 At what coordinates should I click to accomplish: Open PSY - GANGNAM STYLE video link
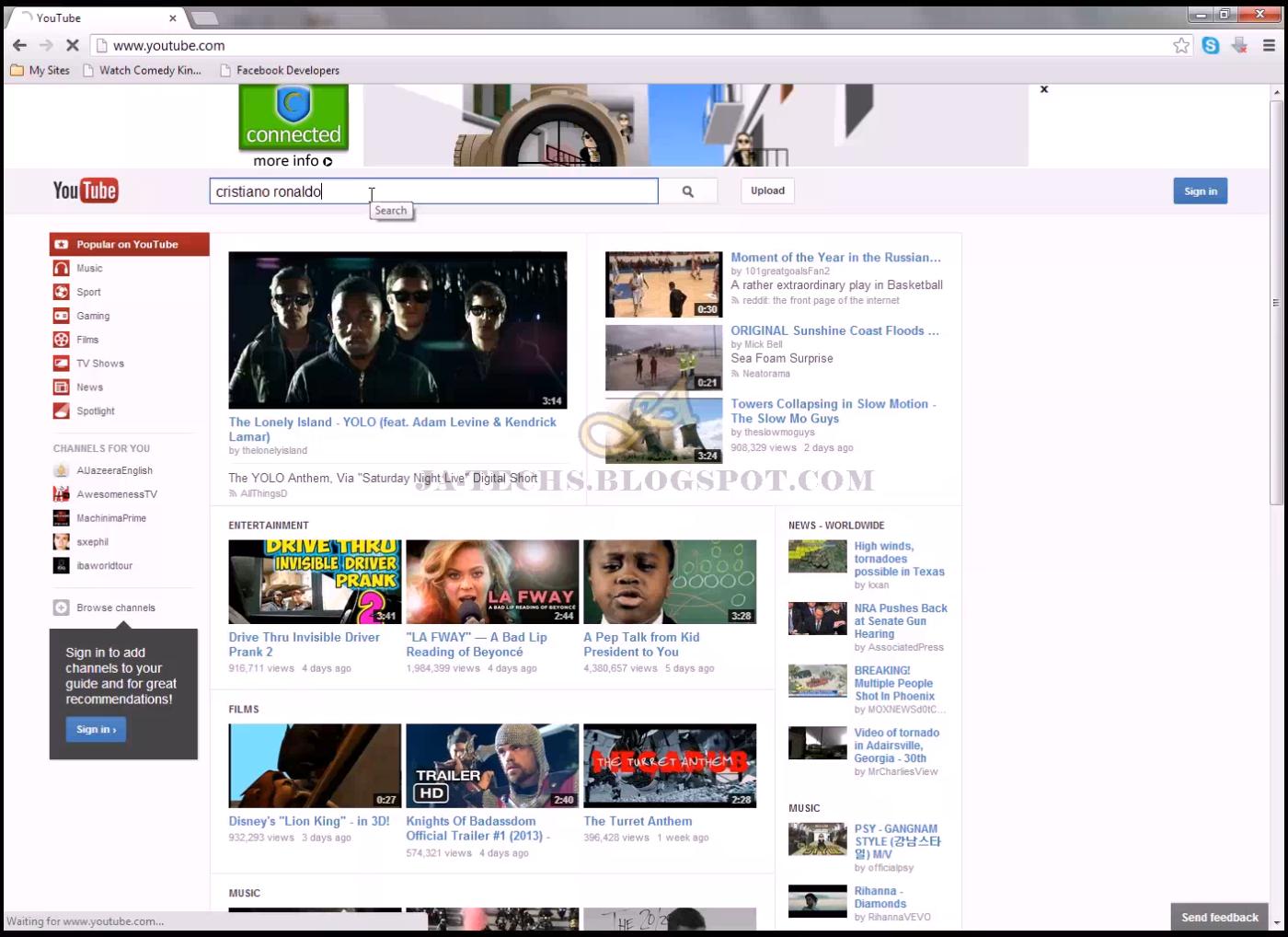[897, 841]
